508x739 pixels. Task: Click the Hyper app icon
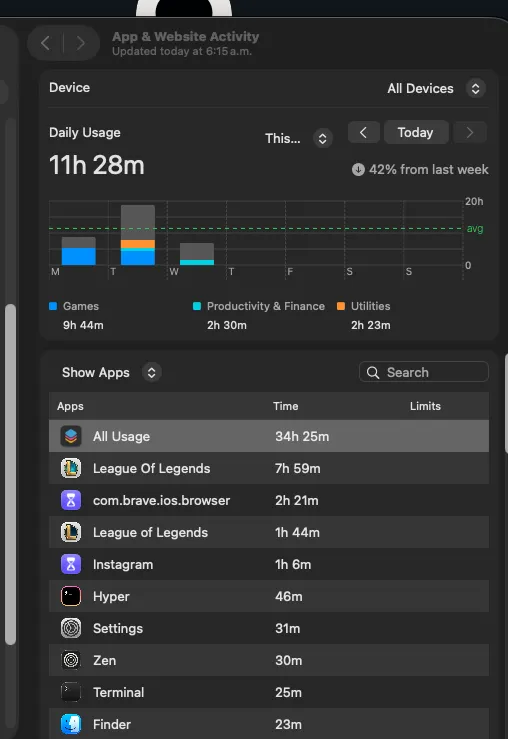click(71, 597)
